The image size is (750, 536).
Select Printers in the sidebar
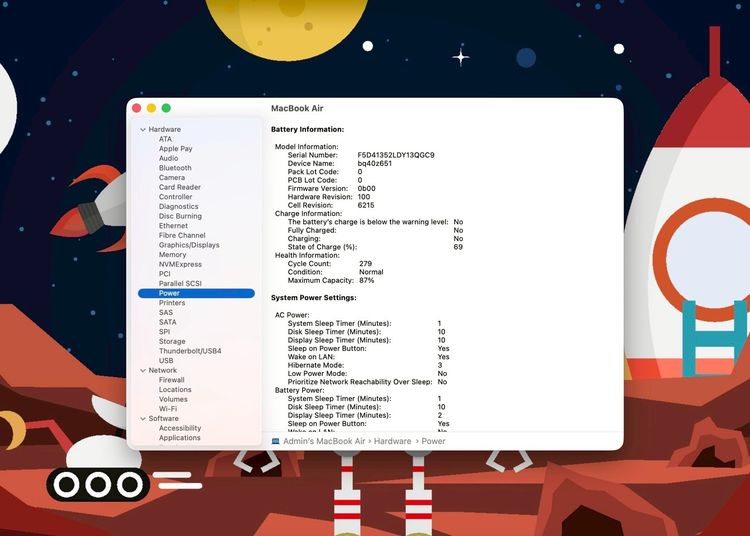tap(172, 303)
